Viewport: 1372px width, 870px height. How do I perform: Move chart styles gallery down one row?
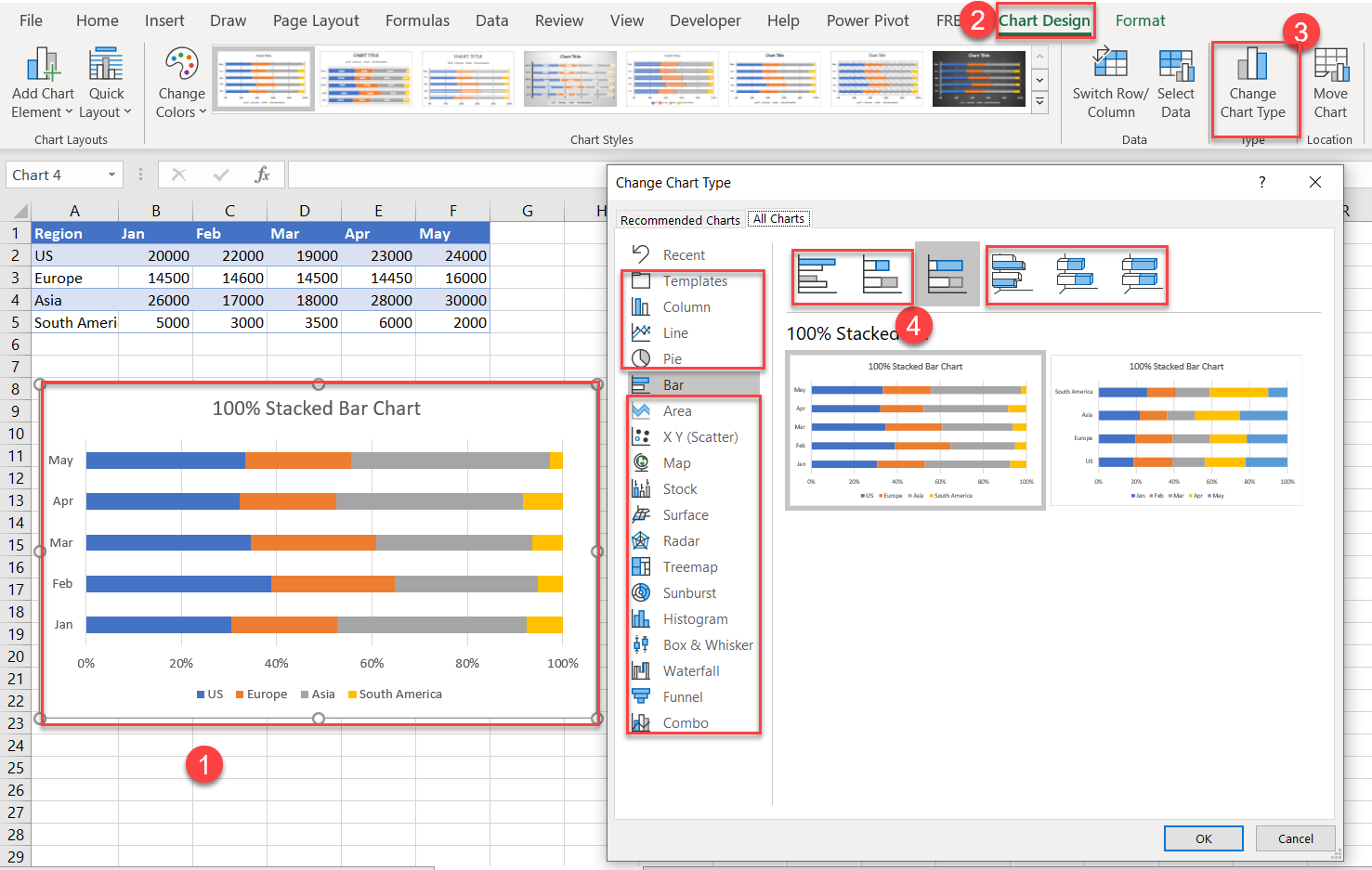(x=1039, y=80)
